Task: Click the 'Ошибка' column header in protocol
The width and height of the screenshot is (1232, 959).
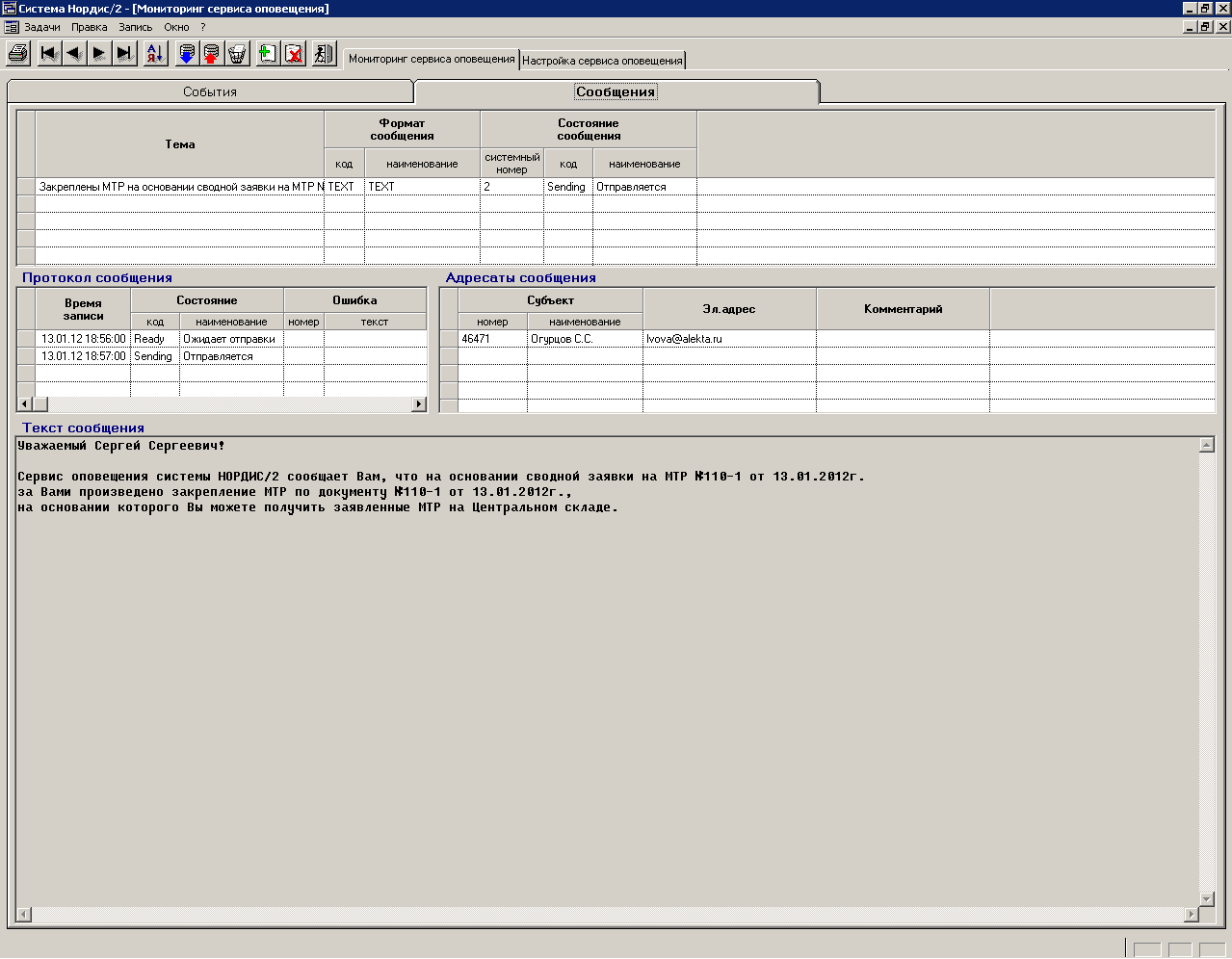Action: click(354, 300)
